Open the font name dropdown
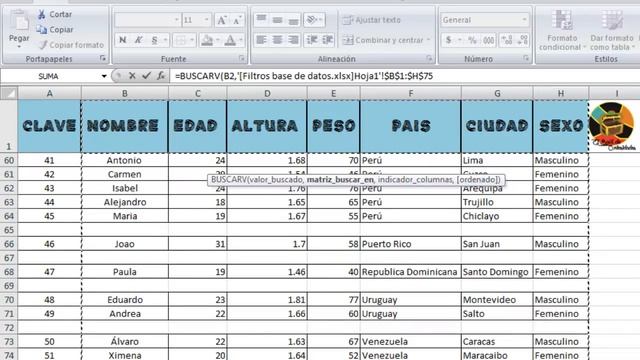 [176, 20]
